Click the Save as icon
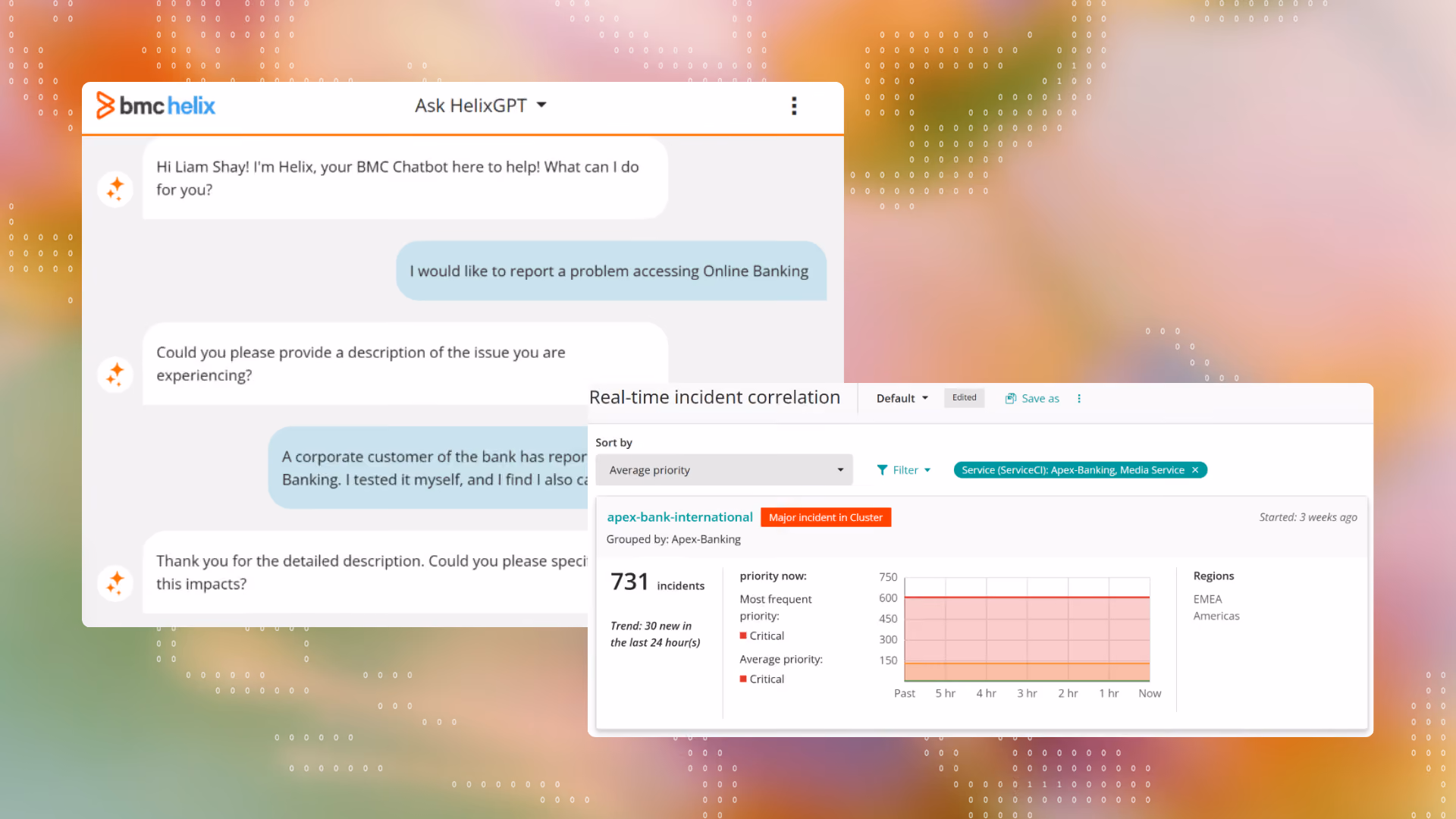This screenshot has height=819, width=1456. 1010,398
